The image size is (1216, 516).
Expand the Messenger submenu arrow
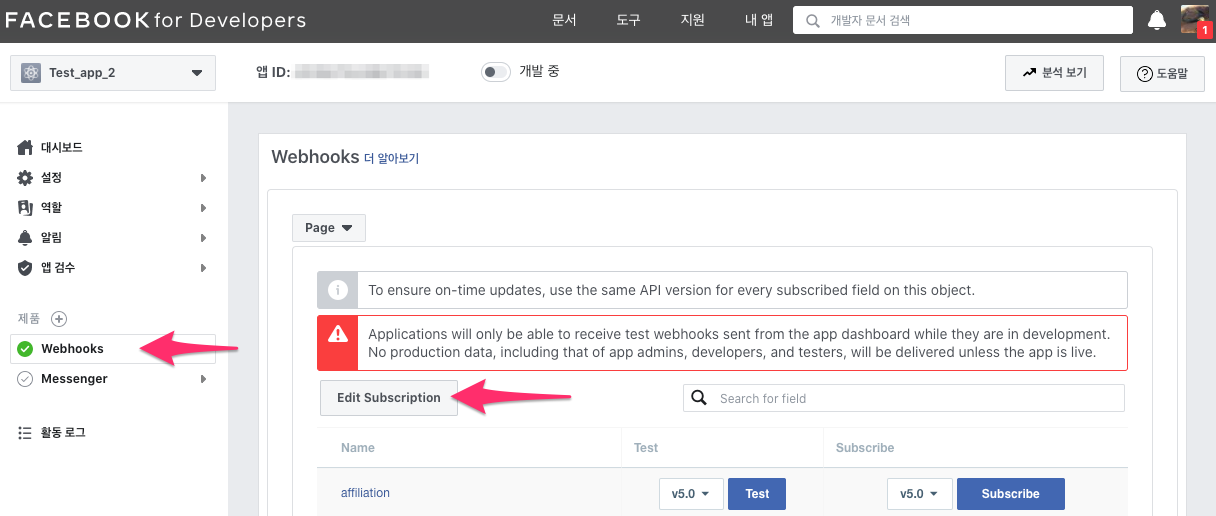coord(203,379)
